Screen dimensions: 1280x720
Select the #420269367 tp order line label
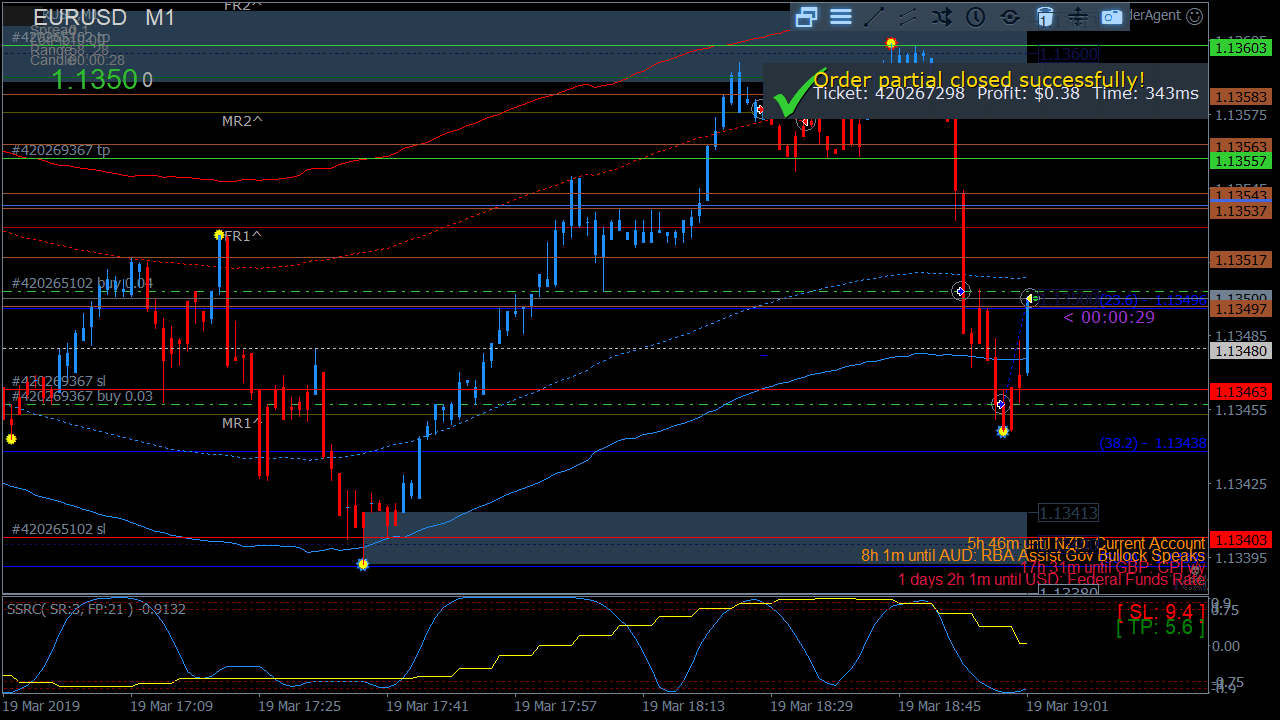click(61, 150)
